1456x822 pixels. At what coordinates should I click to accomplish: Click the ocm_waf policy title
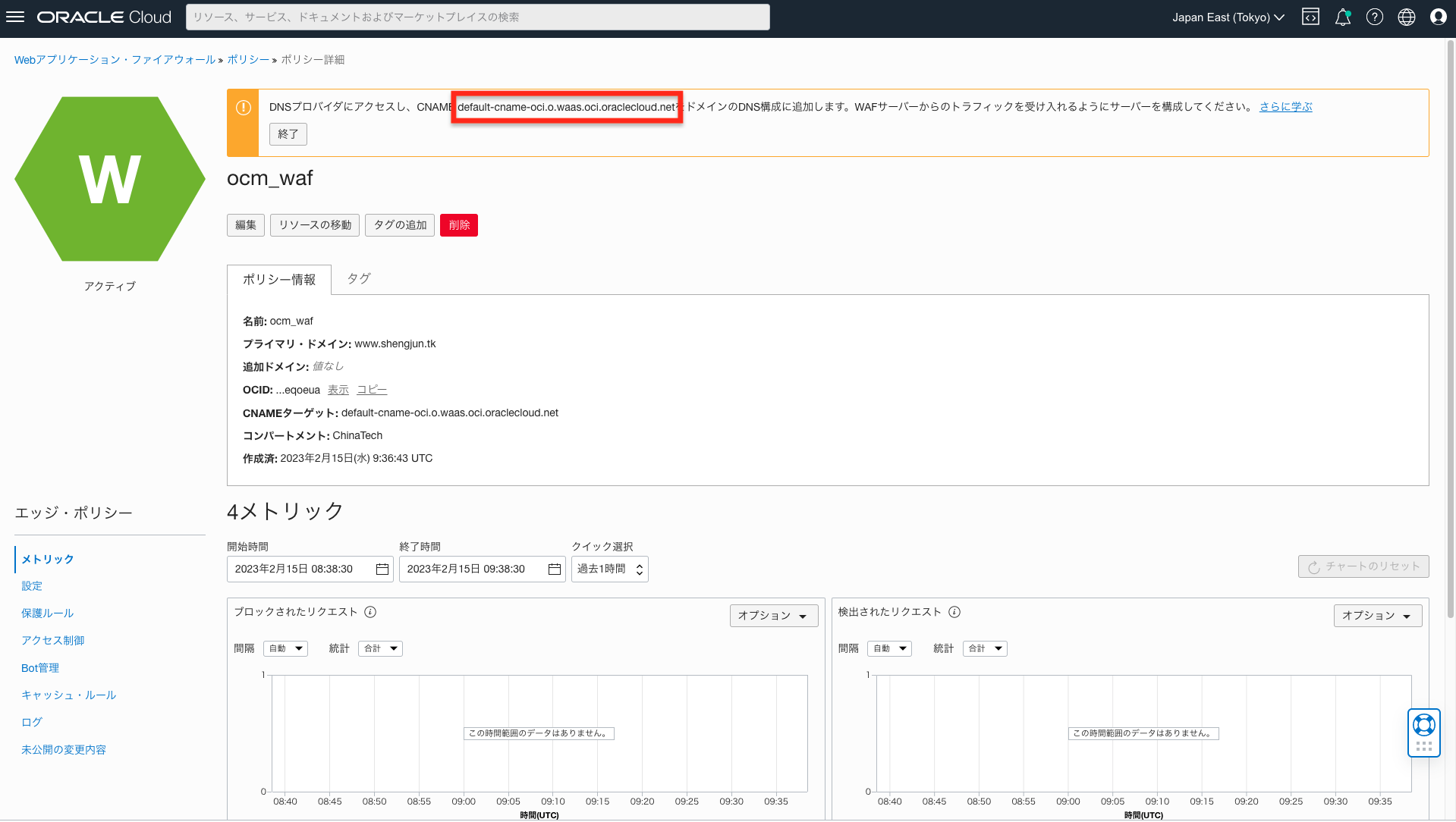[x=270, y=178]
